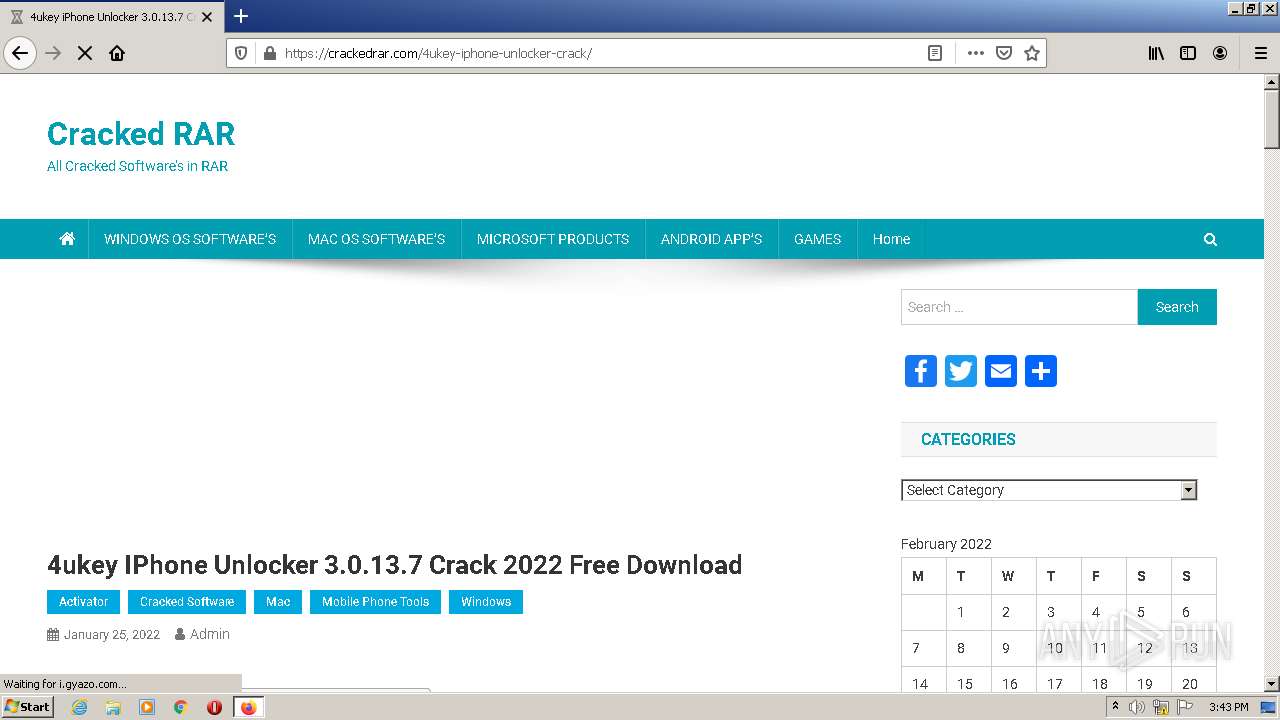Click the teal Search button
The image size is (1280, 720).
pos(1177,307)
